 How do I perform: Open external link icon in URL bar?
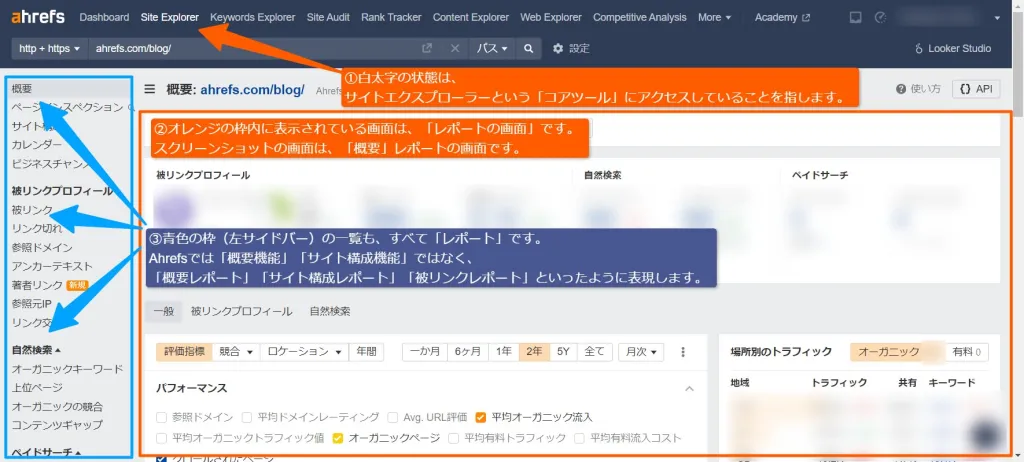[x=426, y=48]
